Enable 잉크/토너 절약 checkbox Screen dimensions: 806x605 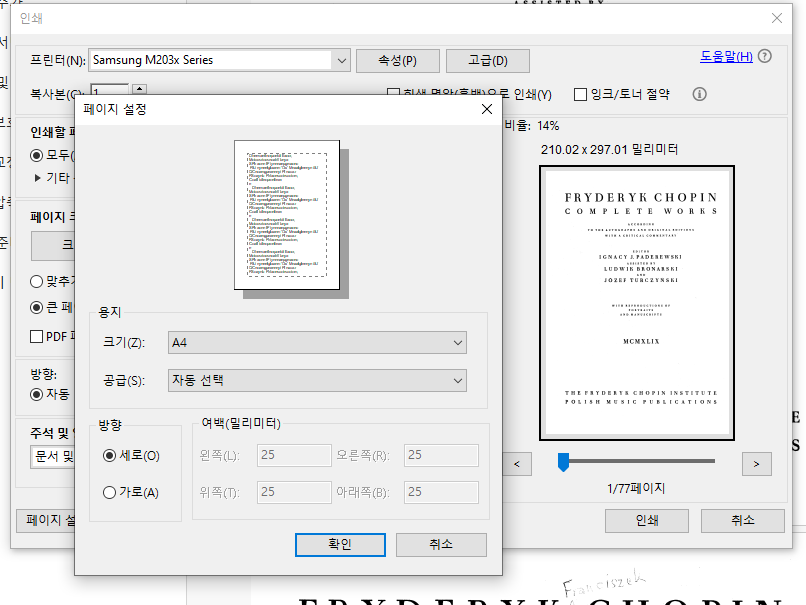pos(580,95)
